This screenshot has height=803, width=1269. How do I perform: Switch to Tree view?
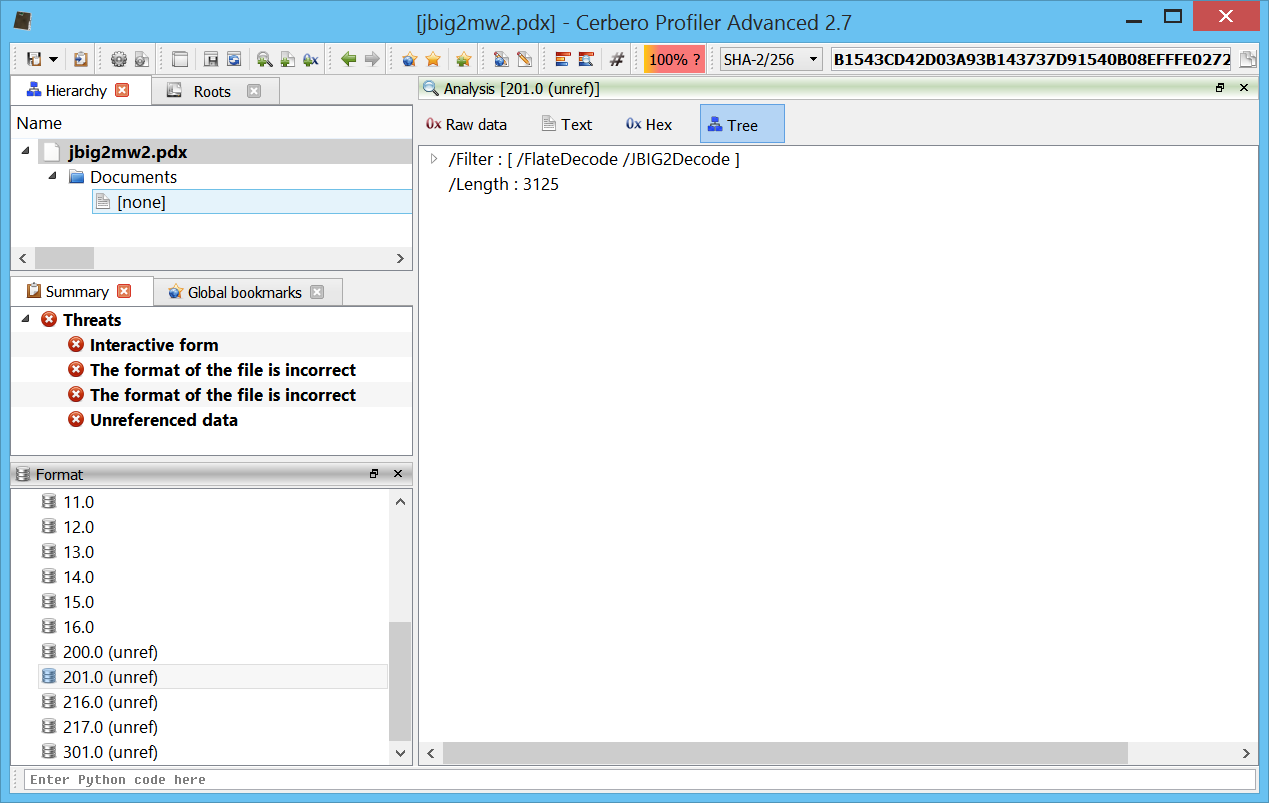click(742, 124)
